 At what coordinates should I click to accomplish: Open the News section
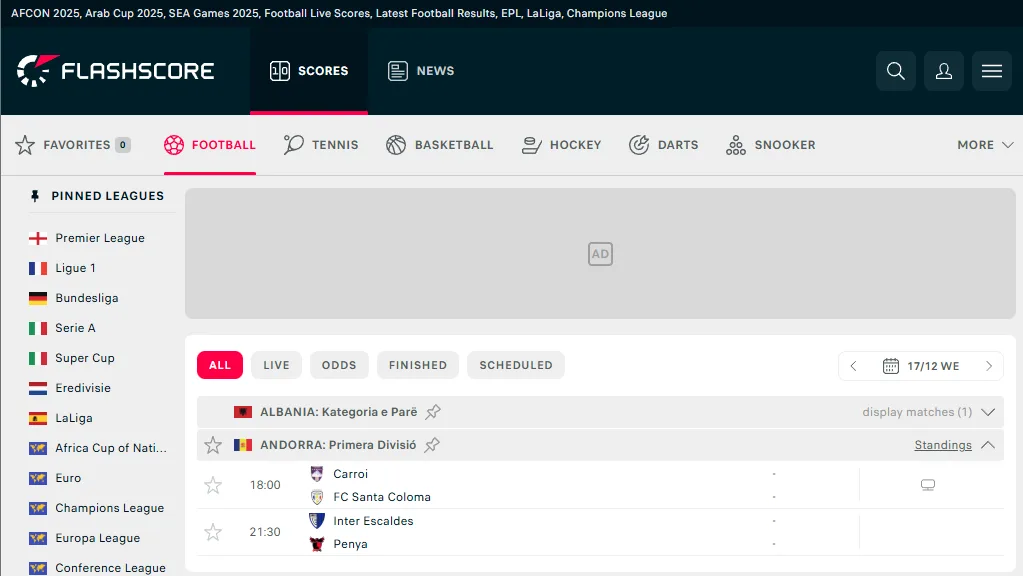click(x=421, y=71)
